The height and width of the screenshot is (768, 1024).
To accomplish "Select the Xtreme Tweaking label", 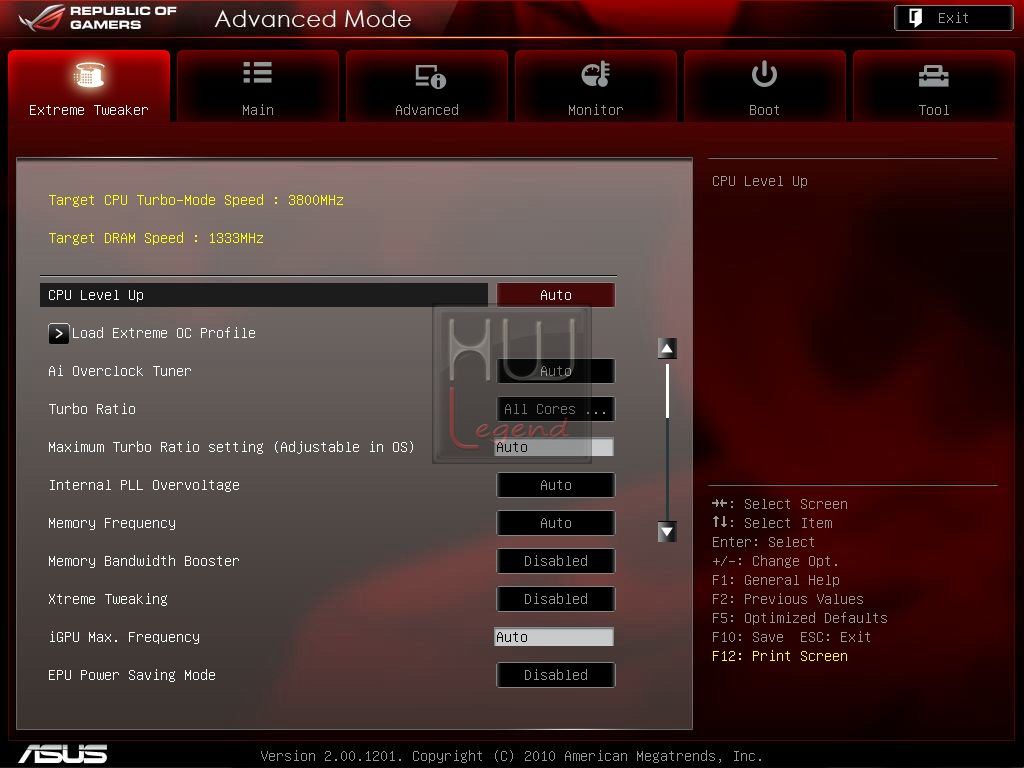I will (108, 599).
